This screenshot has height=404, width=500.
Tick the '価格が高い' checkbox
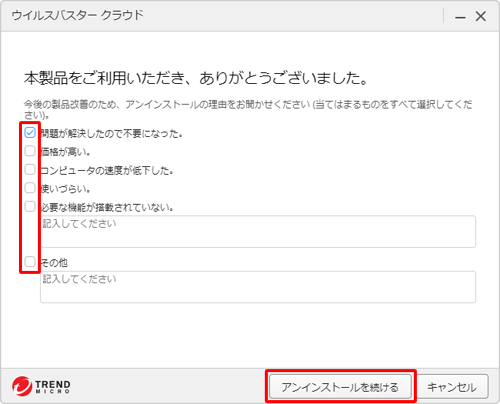30,151
